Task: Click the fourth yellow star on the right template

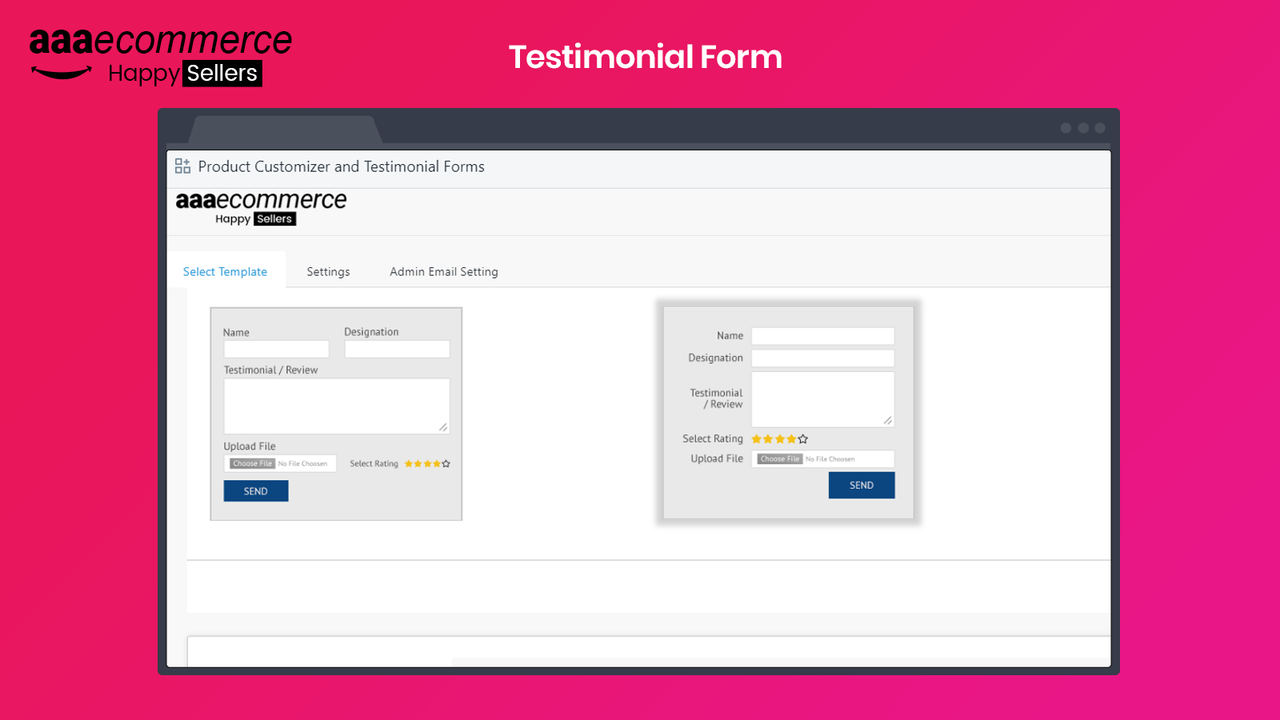Action: point(791,438)
